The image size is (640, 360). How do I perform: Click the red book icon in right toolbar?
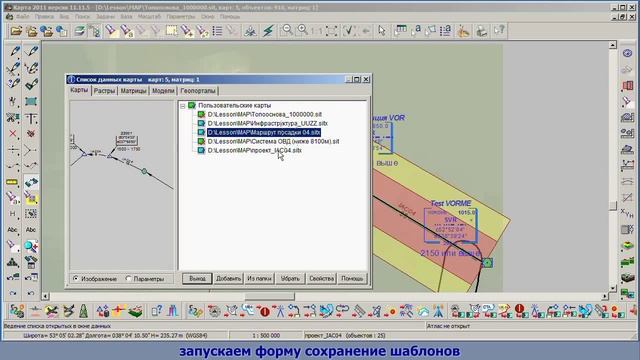click(627, 85)
